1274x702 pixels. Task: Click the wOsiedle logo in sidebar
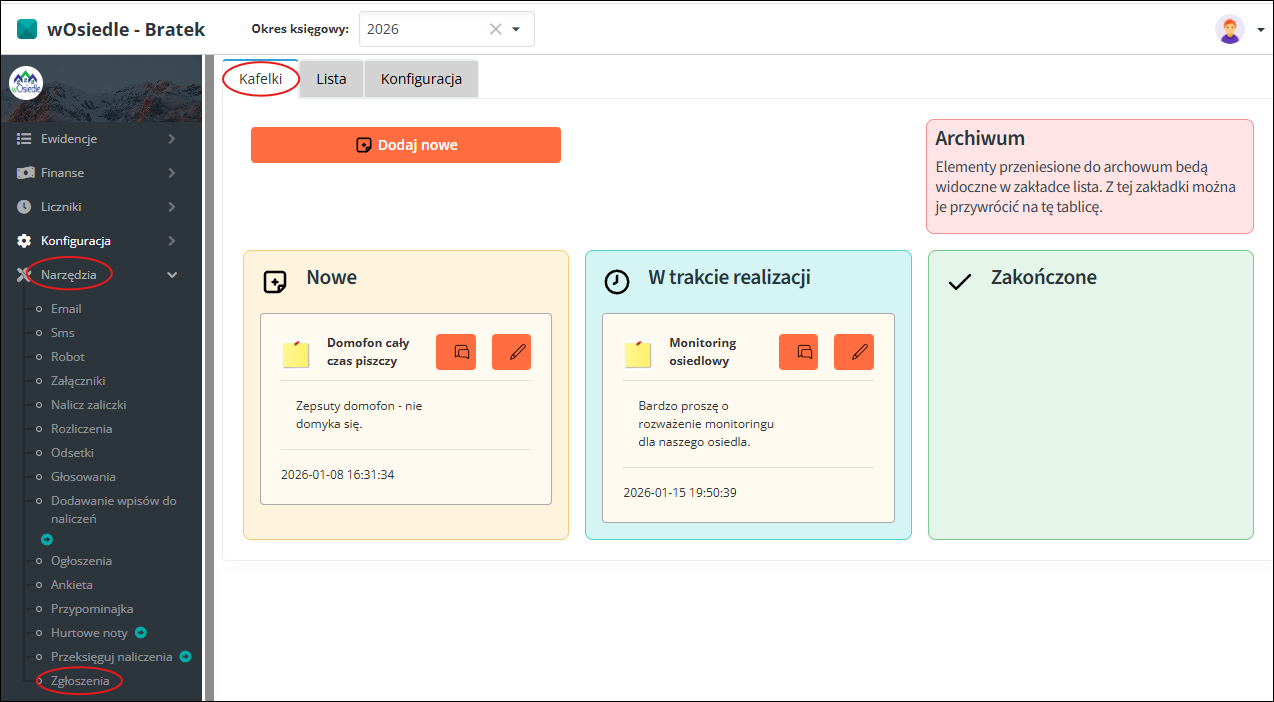coord(26,83)
